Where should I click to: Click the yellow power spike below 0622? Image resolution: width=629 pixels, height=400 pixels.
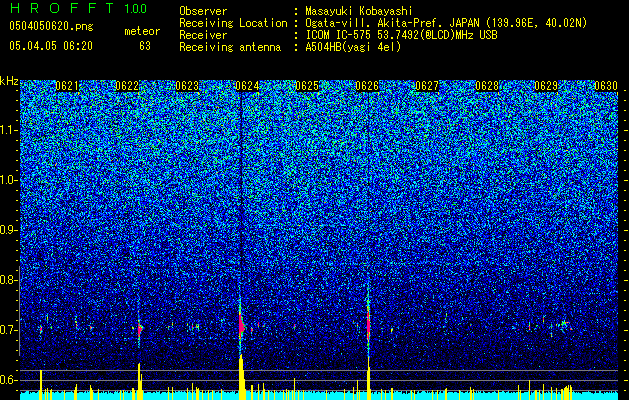(140, 381)
